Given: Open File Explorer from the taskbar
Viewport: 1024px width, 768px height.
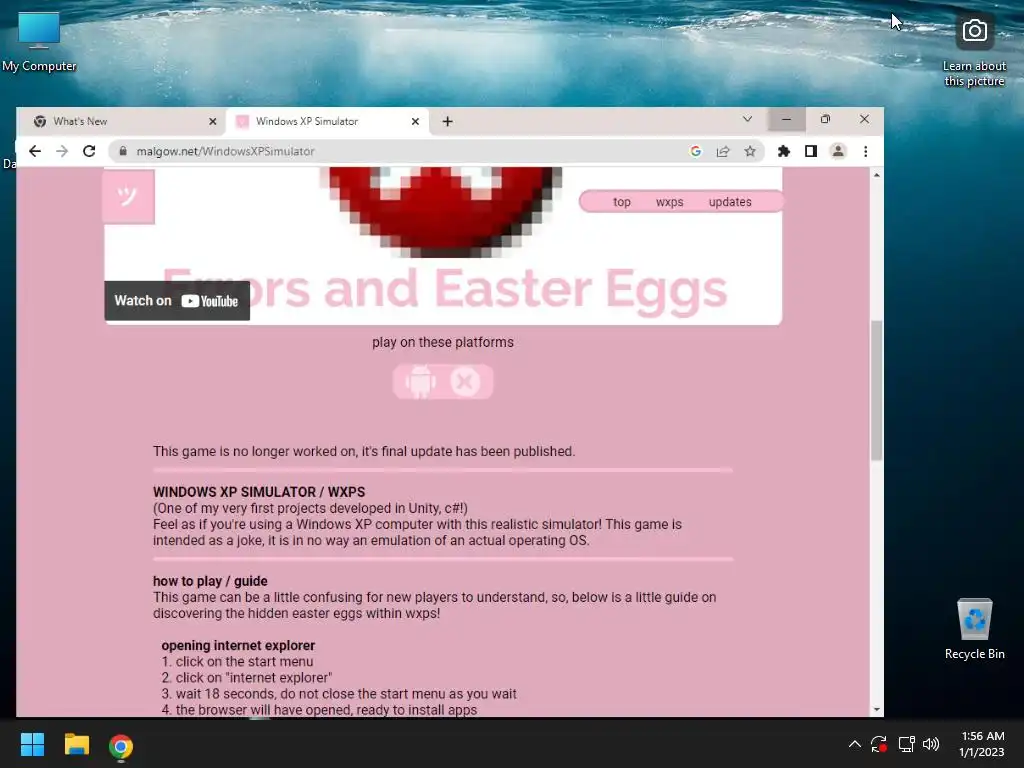Looking at the screenshot, I should (x=76, y=744).
